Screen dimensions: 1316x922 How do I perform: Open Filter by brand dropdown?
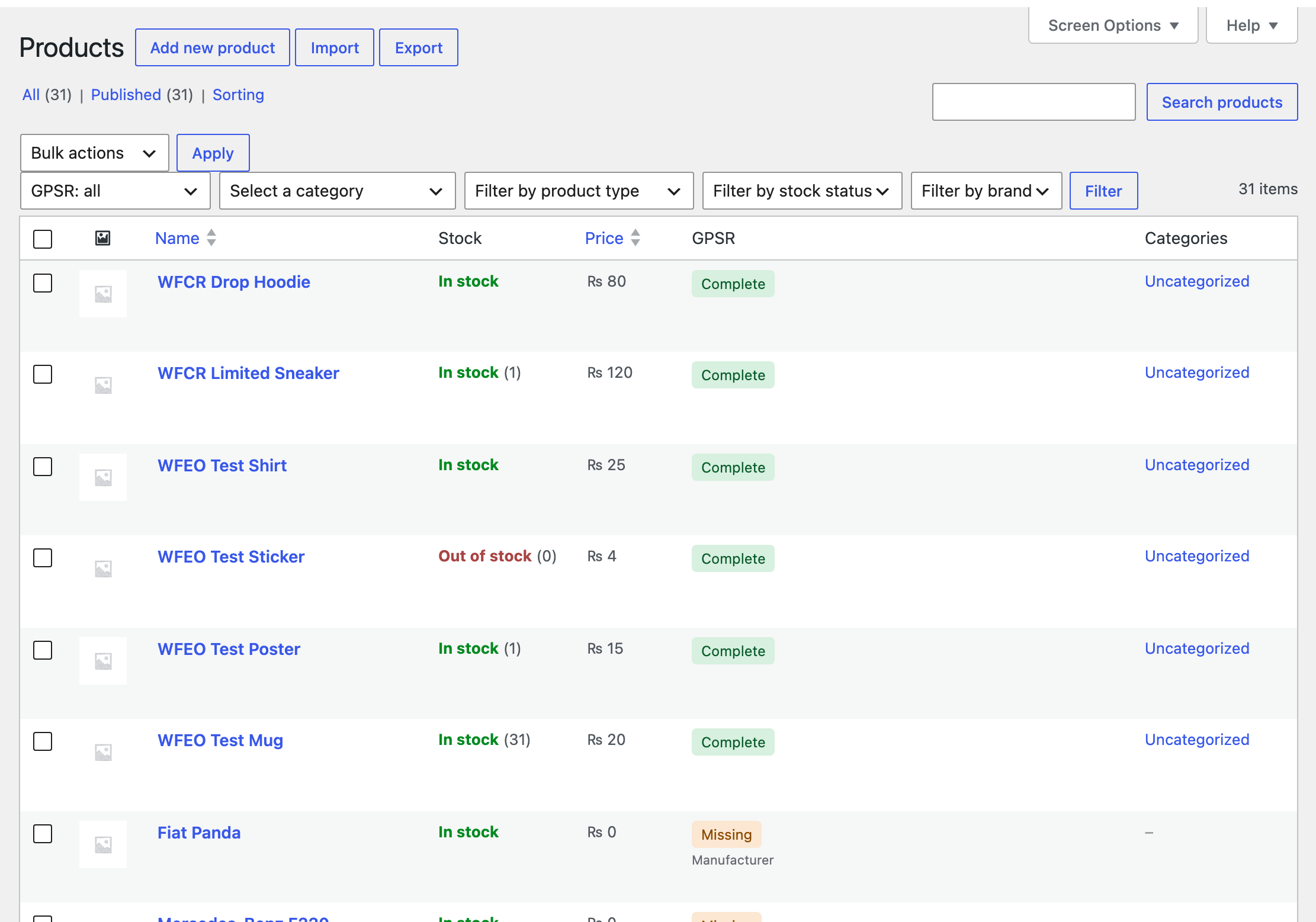(x=987, y=191)
